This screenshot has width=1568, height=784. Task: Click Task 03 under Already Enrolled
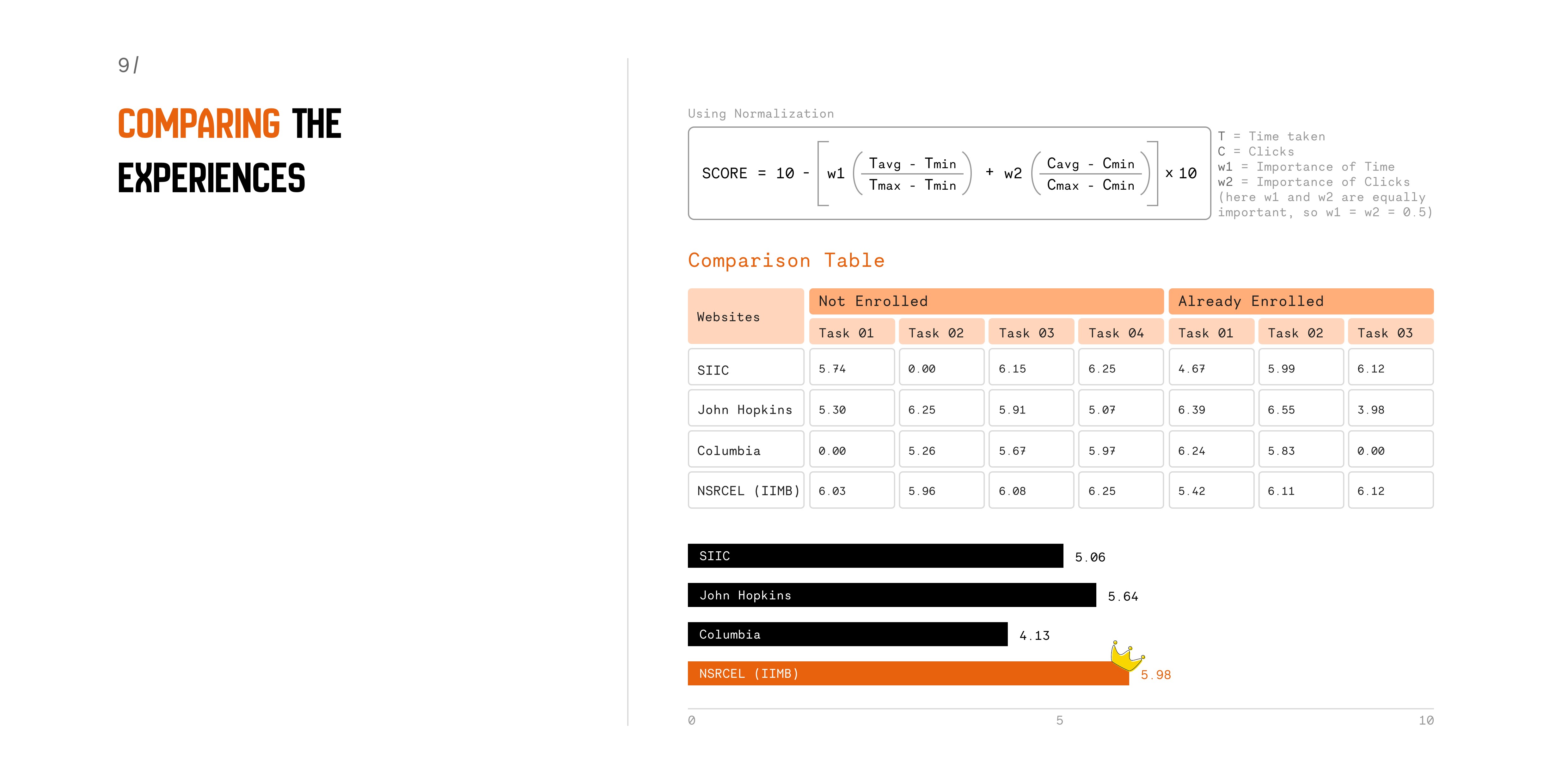tap(1390, 332)
